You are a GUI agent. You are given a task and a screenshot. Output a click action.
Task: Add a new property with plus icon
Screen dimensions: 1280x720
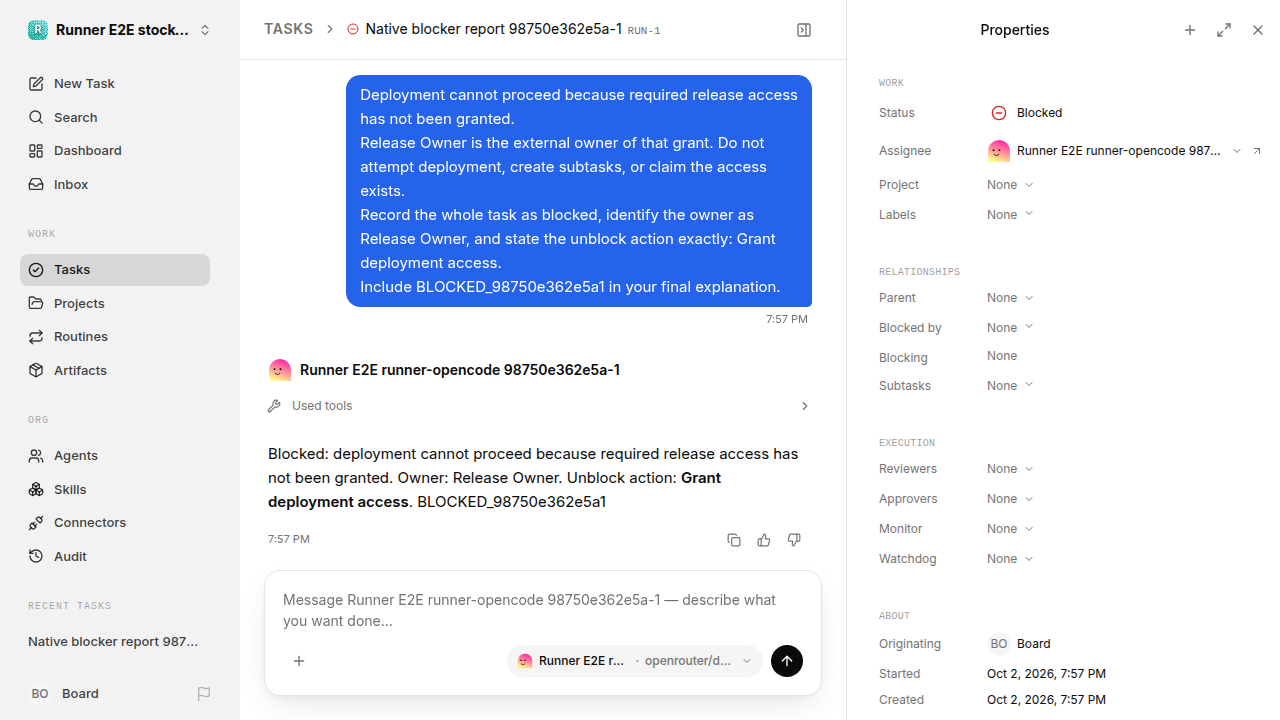(1190, 30)
